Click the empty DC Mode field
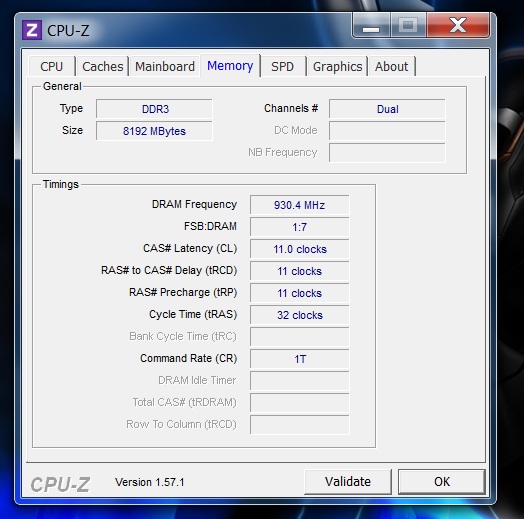Viewport: 524px width, 519px height. pyautogui.click(x=387, y=131)
